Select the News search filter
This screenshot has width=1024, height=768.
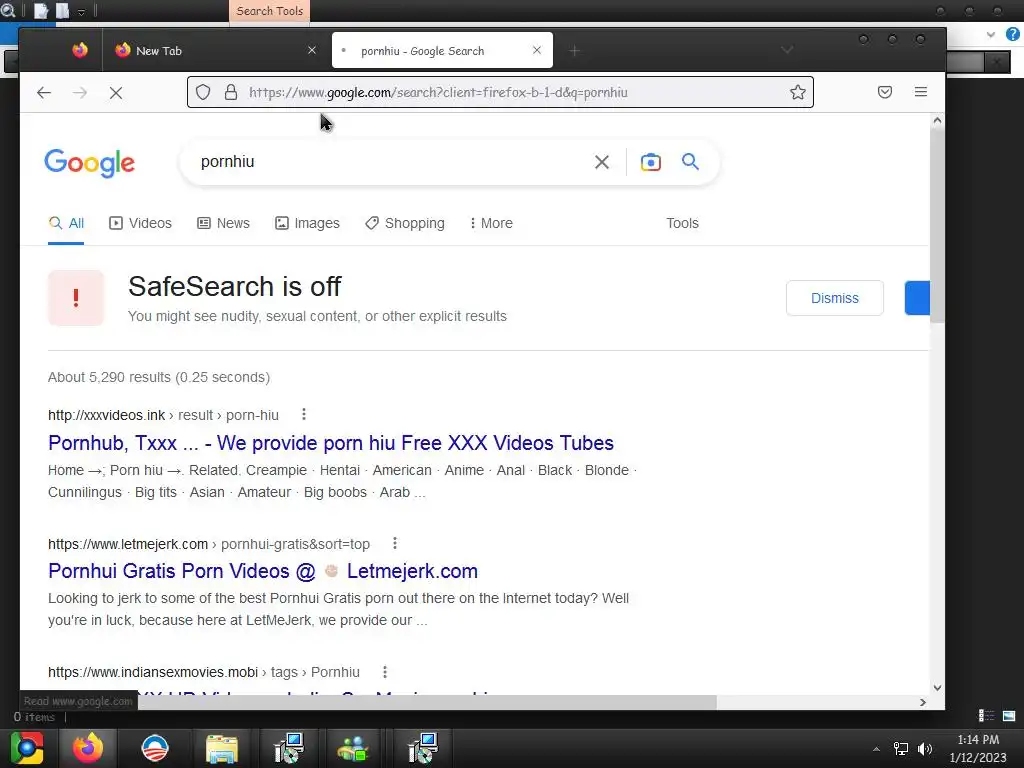tap(223, 223)
